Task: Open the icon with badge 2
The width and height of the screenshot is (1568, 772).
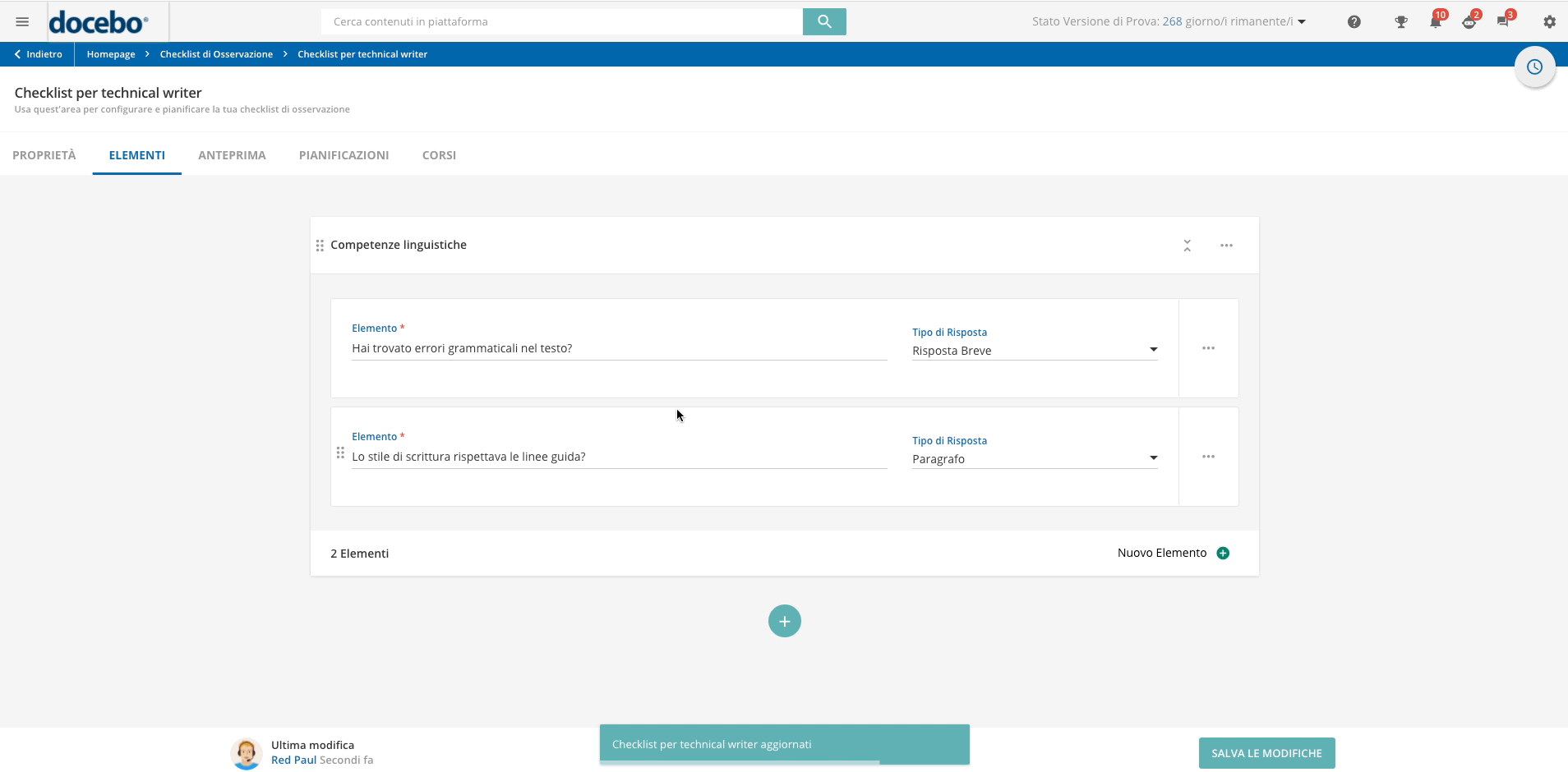Action: (x=1469, y=22)
